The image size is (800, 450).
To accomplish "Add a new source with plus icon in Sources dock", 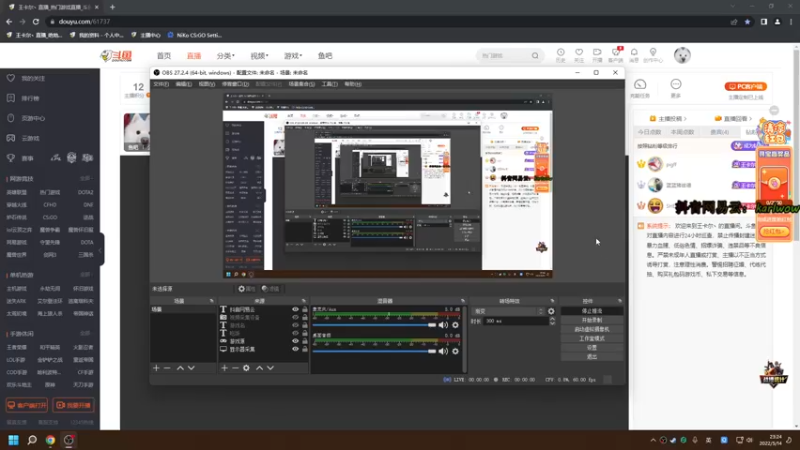I will coord(224,368).
